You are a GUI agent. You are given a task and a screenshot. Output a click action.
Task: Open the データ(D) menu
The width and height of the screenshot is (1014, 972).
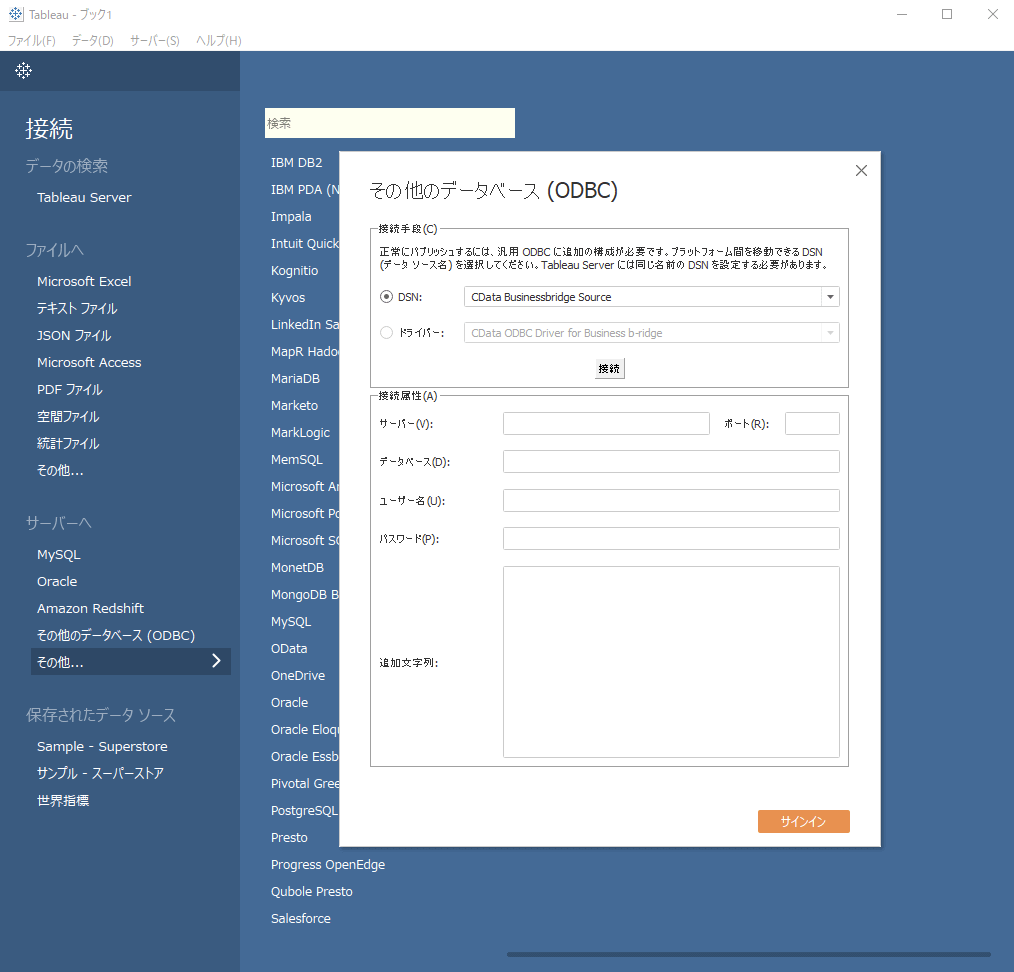[92, 41]
